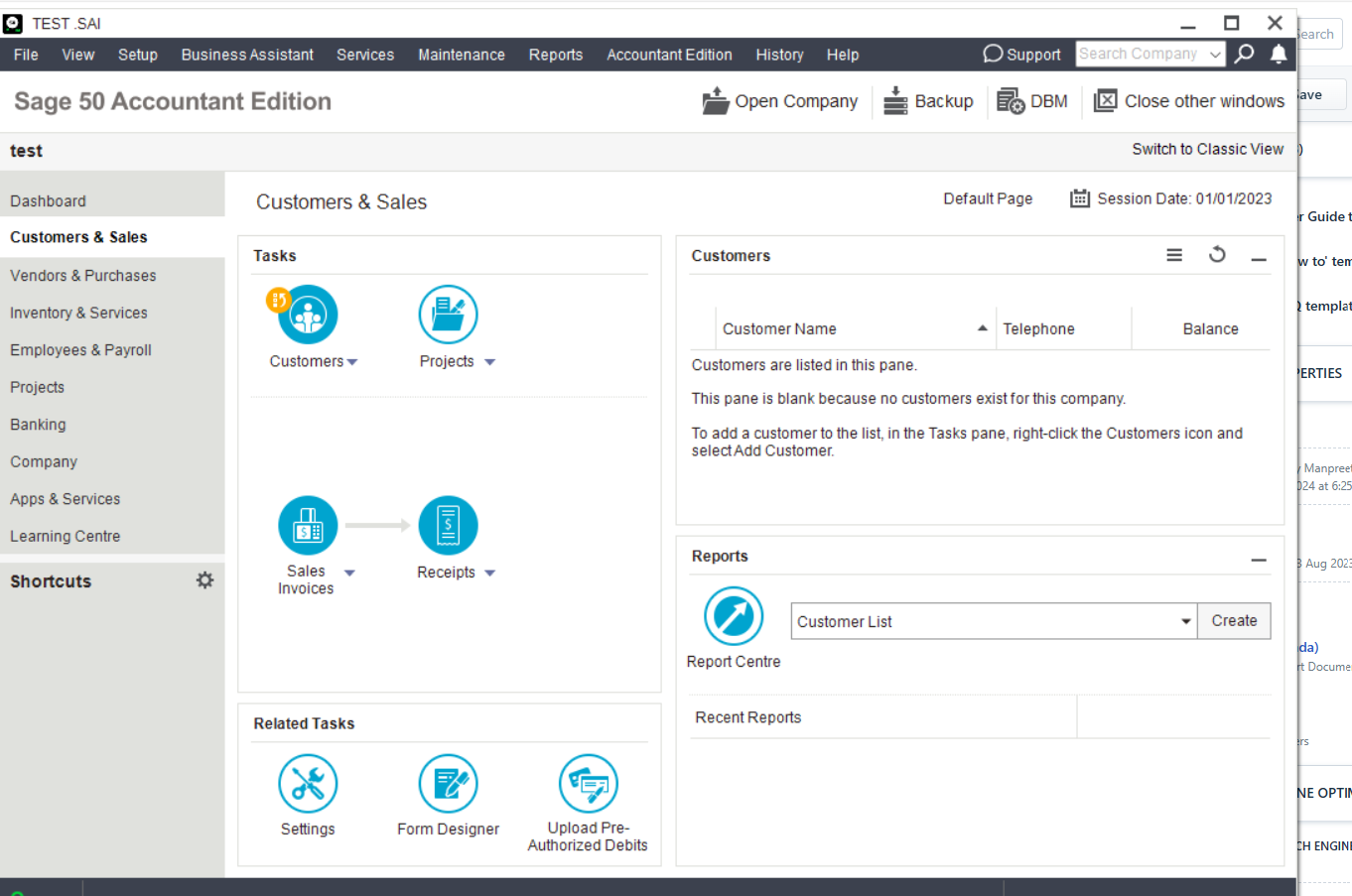Open the Projects task icon
The image size is (1352, 896).
point(448,315)
